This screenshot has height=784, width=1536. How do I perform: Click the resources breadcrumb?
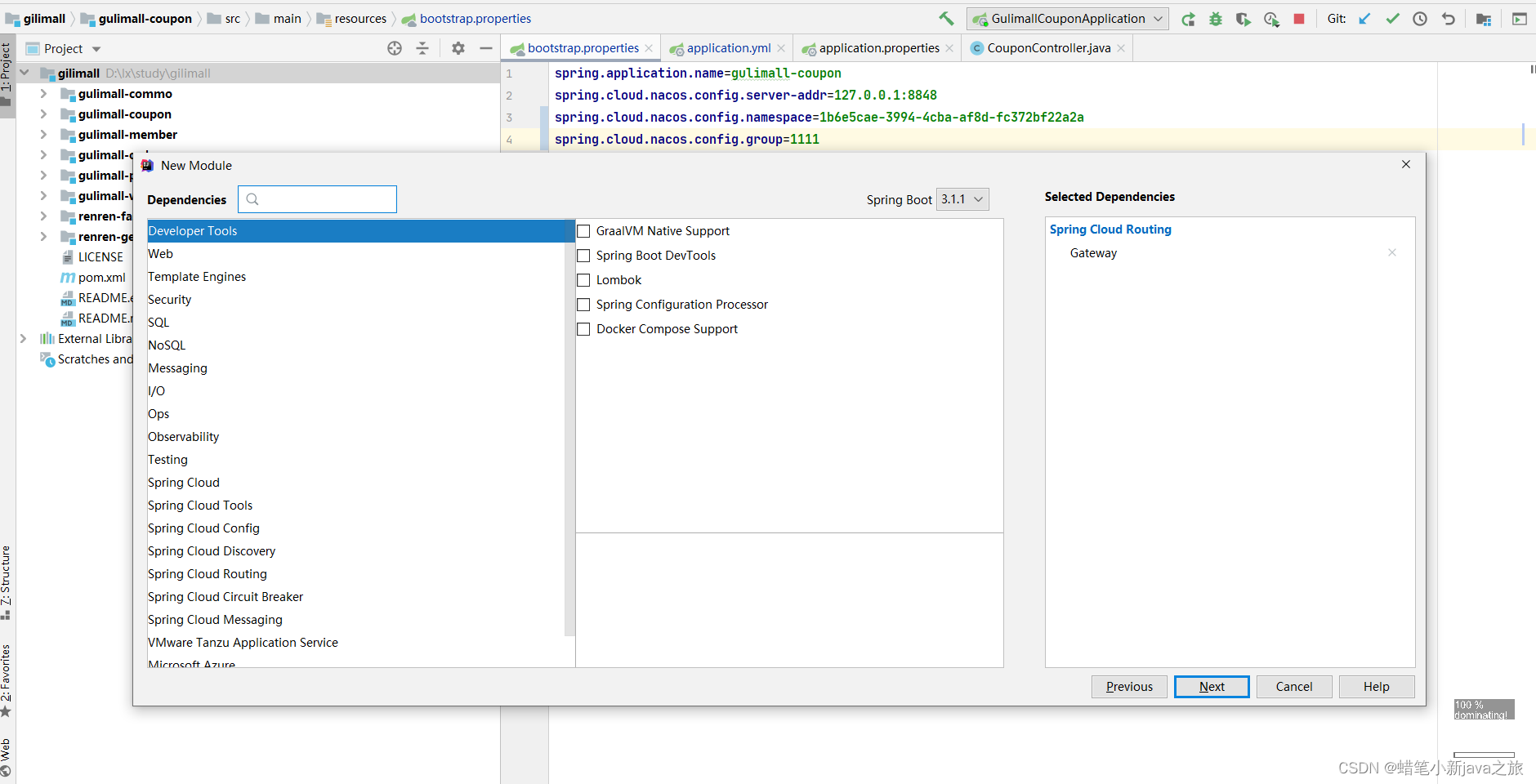point(351,19)
